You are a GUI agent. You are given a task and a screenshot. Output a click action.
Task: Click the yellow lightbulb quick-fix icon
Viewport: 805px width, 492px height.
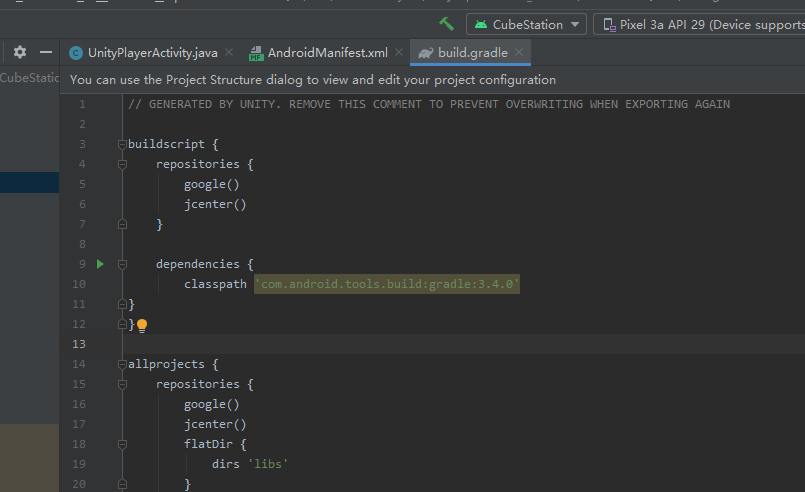click(x=142, y=325)
